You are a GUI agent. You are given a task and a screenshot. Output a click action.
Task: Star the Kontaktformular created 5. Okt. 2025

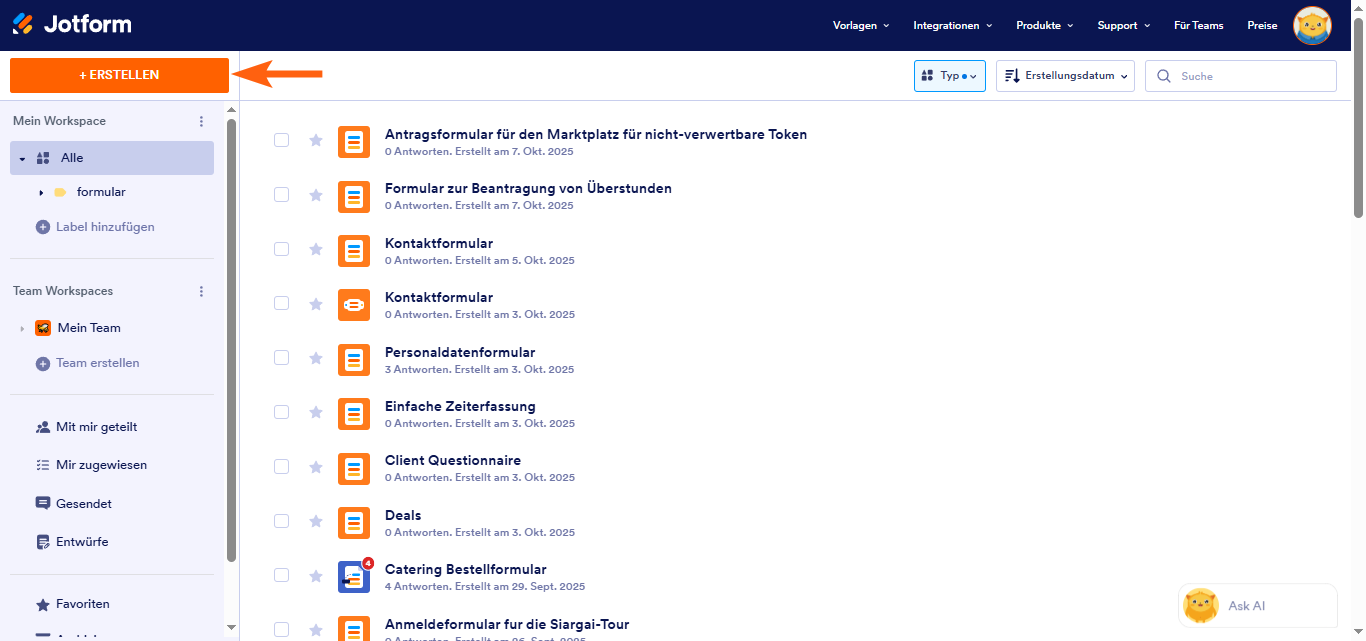point(316,249)
